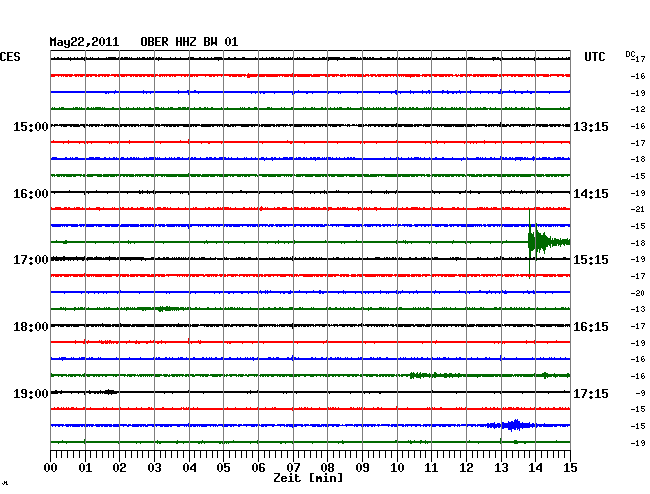Viewport: 650px width, 494px height.
Task: Click minute tick label 13
Action: [x=501, y=468]
